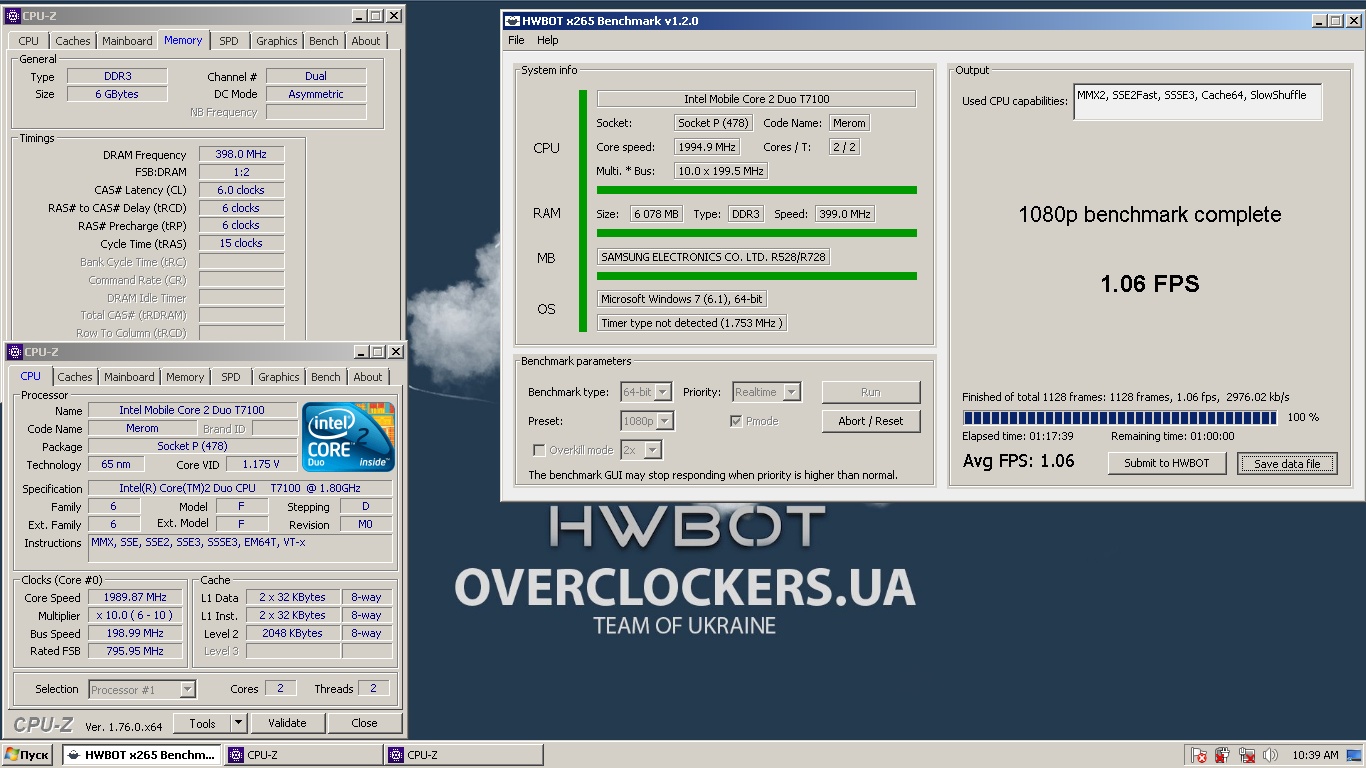
Task: Switch to Mainboard tab in upper CPU-Z
Action: (x=128, y=41)
